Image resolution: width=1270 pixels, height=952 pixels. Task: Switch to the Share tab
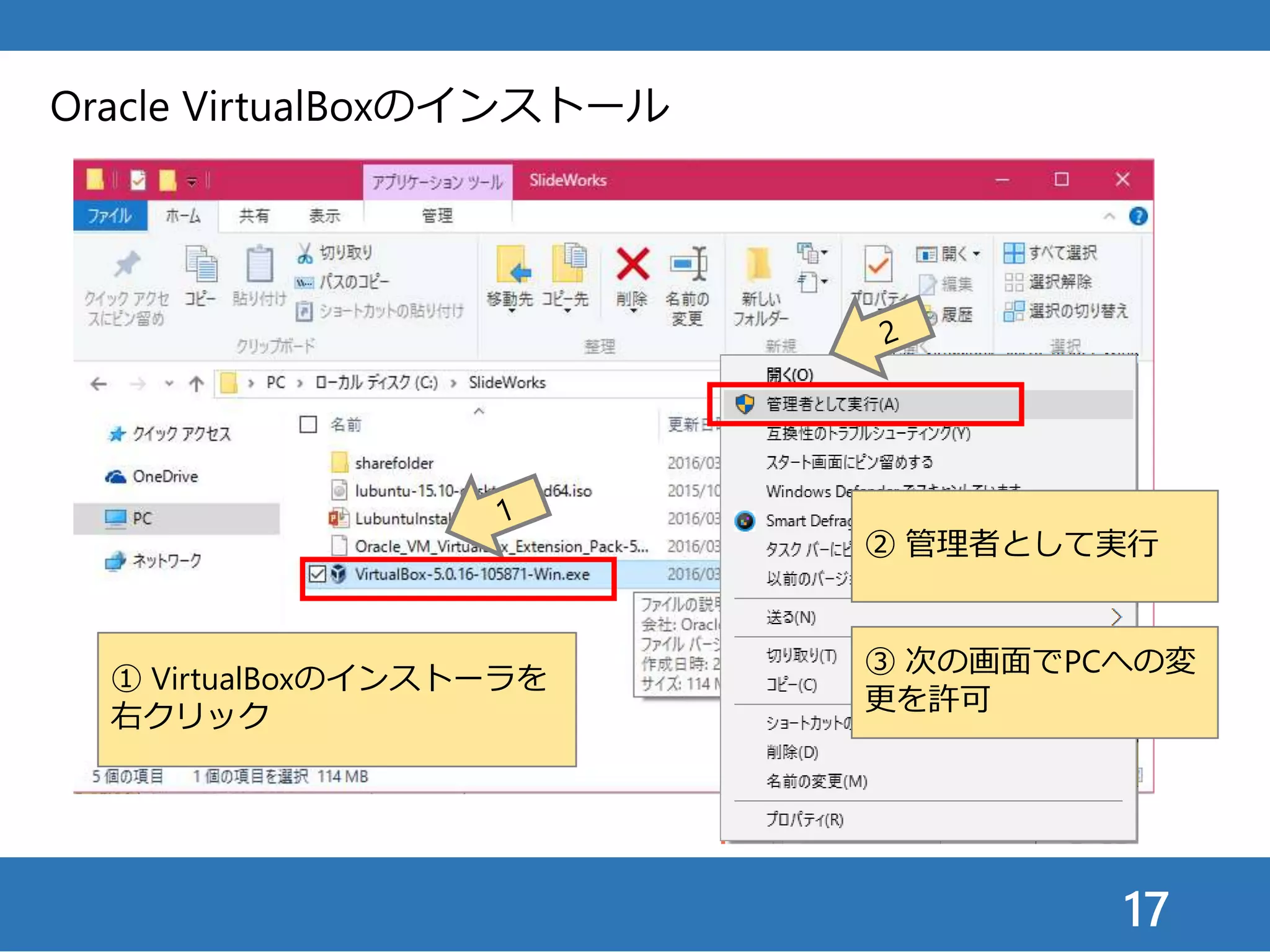(x=254, y=216)
